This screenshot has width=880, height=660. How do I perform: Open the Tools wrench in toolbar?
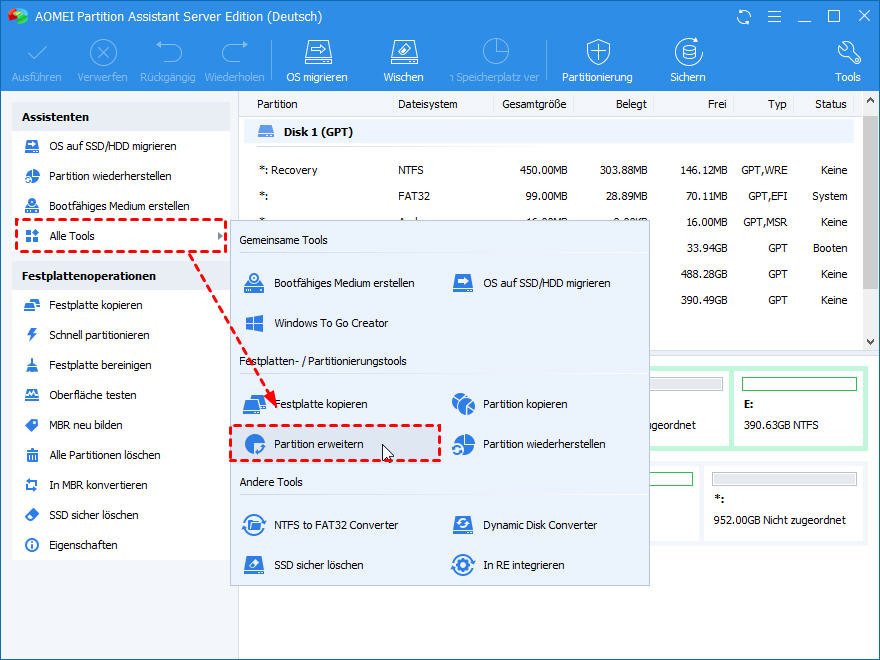click(847, 61)
